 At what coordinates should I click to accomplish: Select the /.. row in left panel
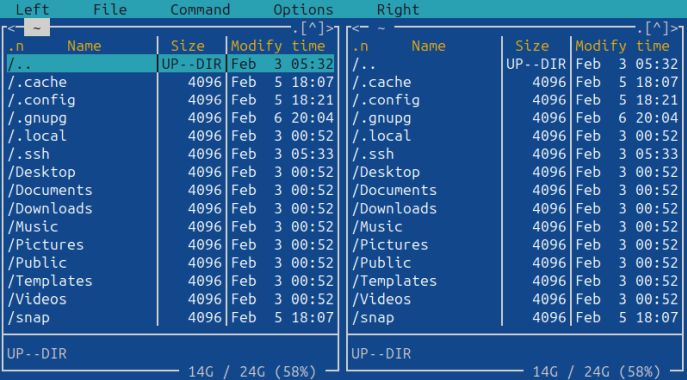[170, 64]
